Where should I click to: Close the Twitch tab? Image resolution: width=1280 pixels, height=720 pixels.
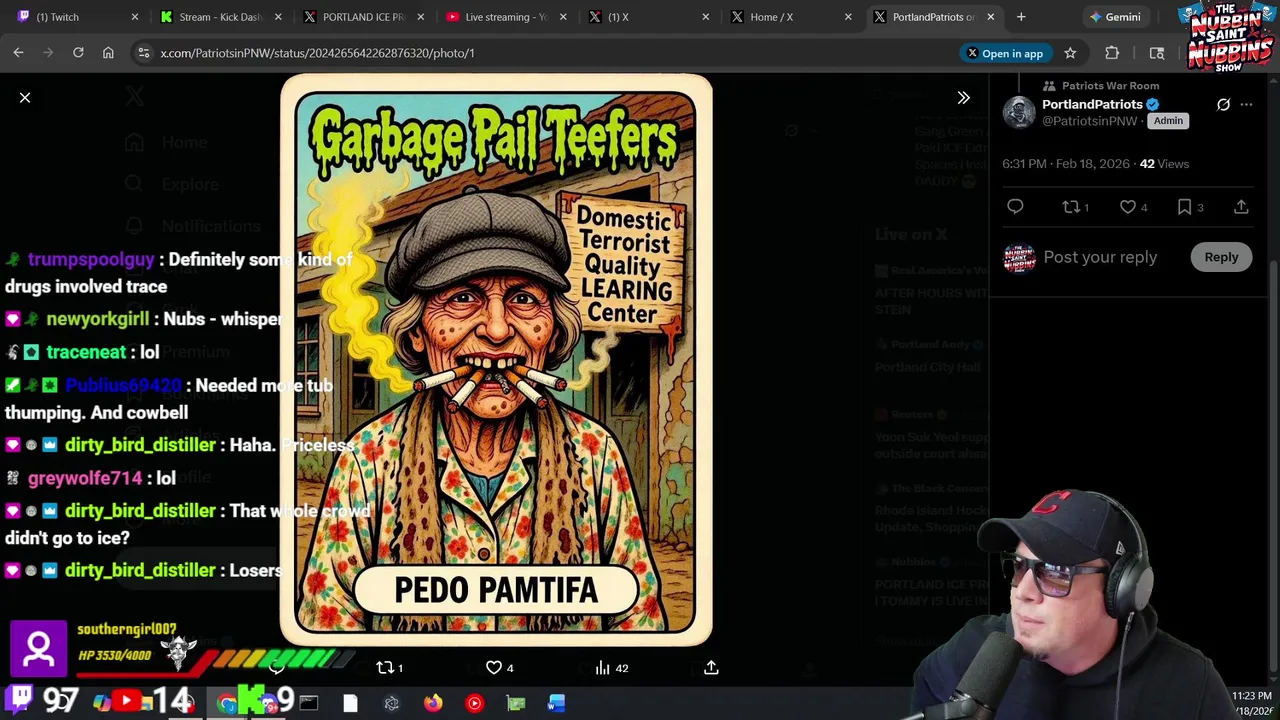(135, 17)
